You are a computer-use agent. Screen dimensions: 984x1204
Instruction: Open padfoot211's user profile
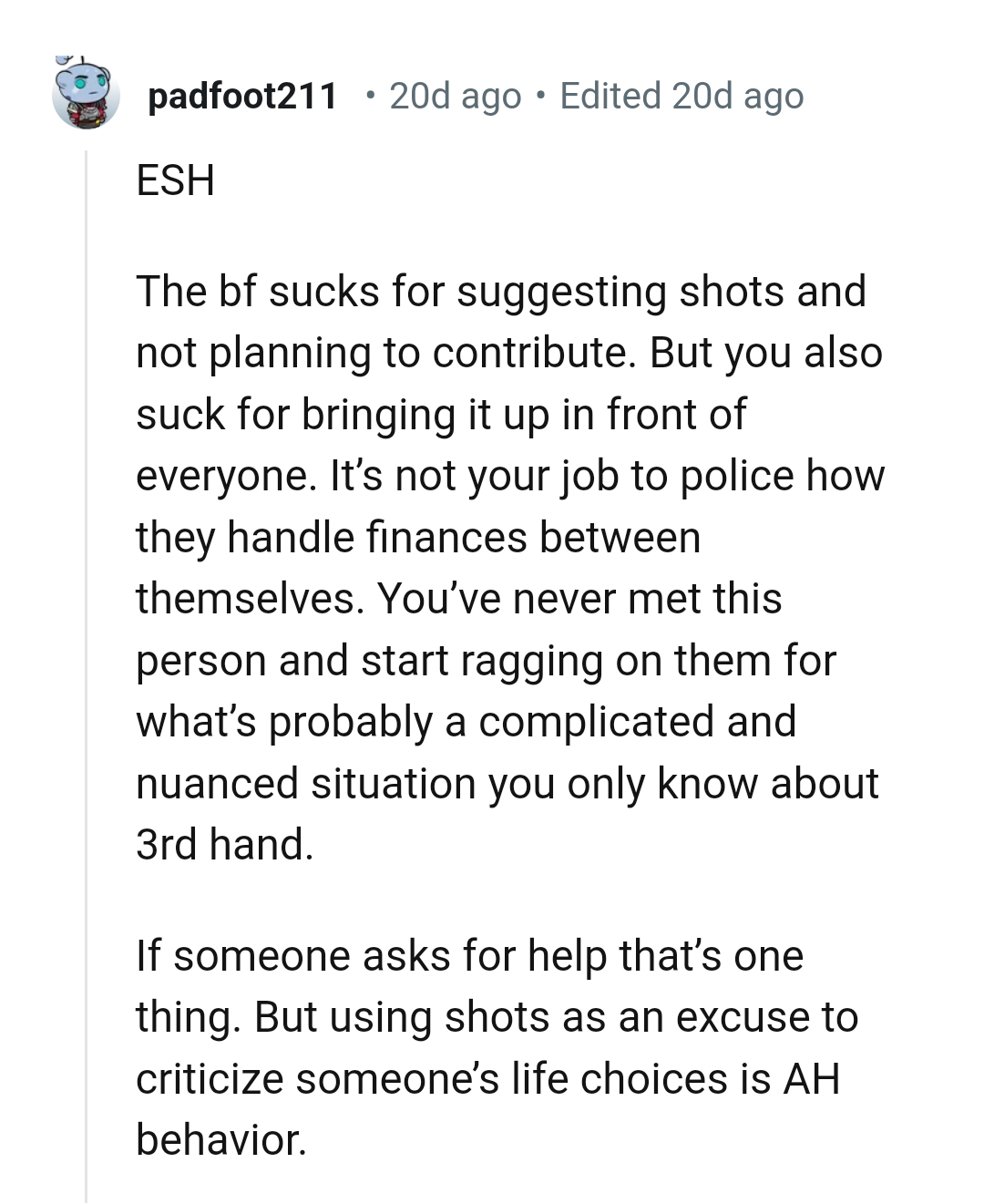[x=241, y=95]
